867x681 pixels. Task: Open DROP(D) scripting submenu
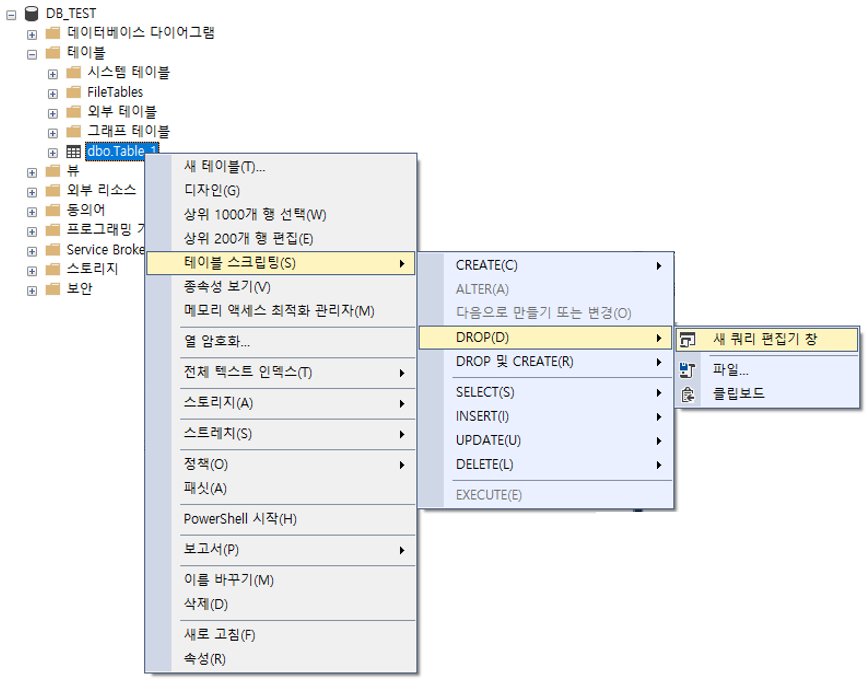click(x=546, y=338)
